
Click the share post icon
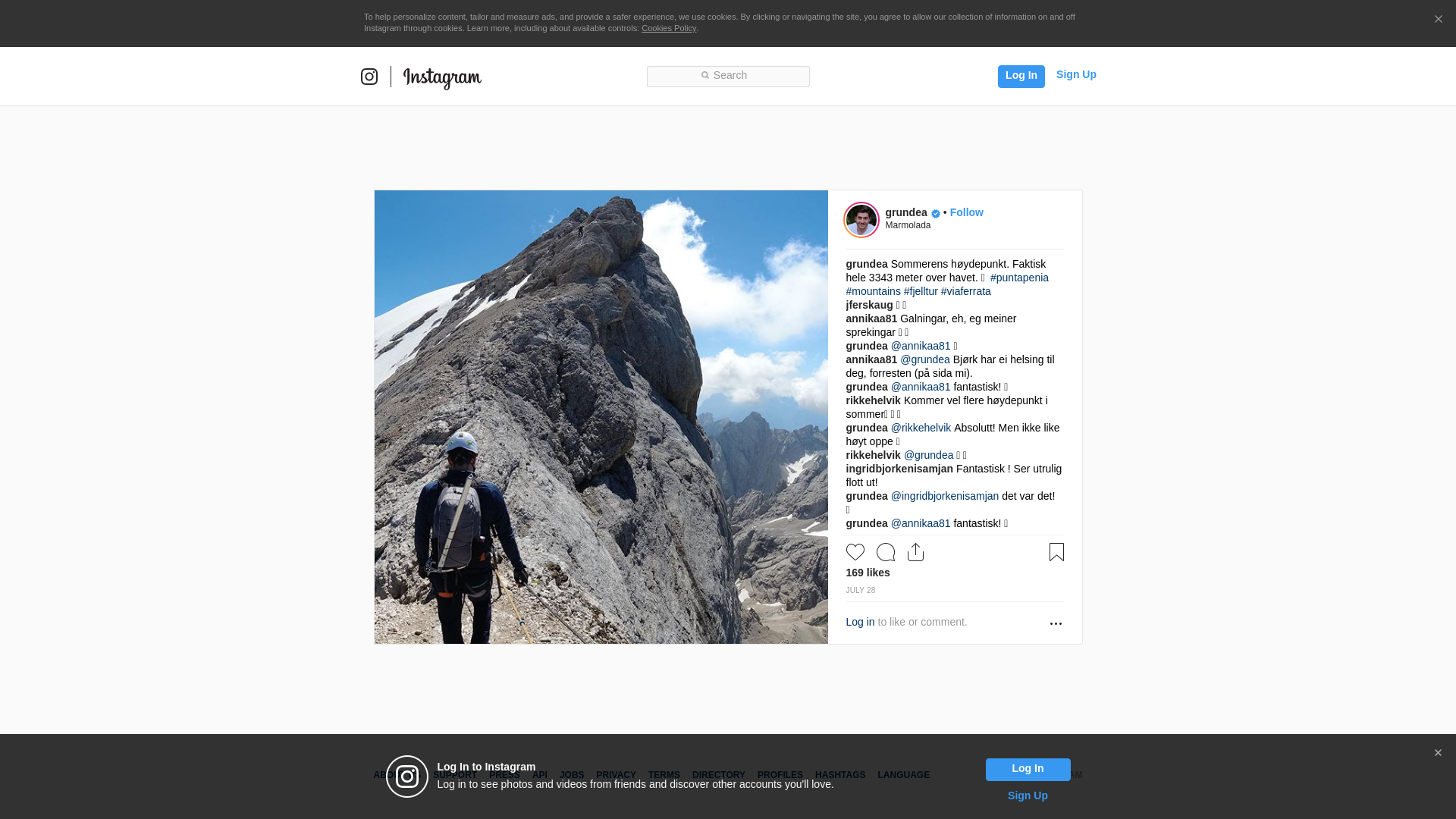[915, 552]
